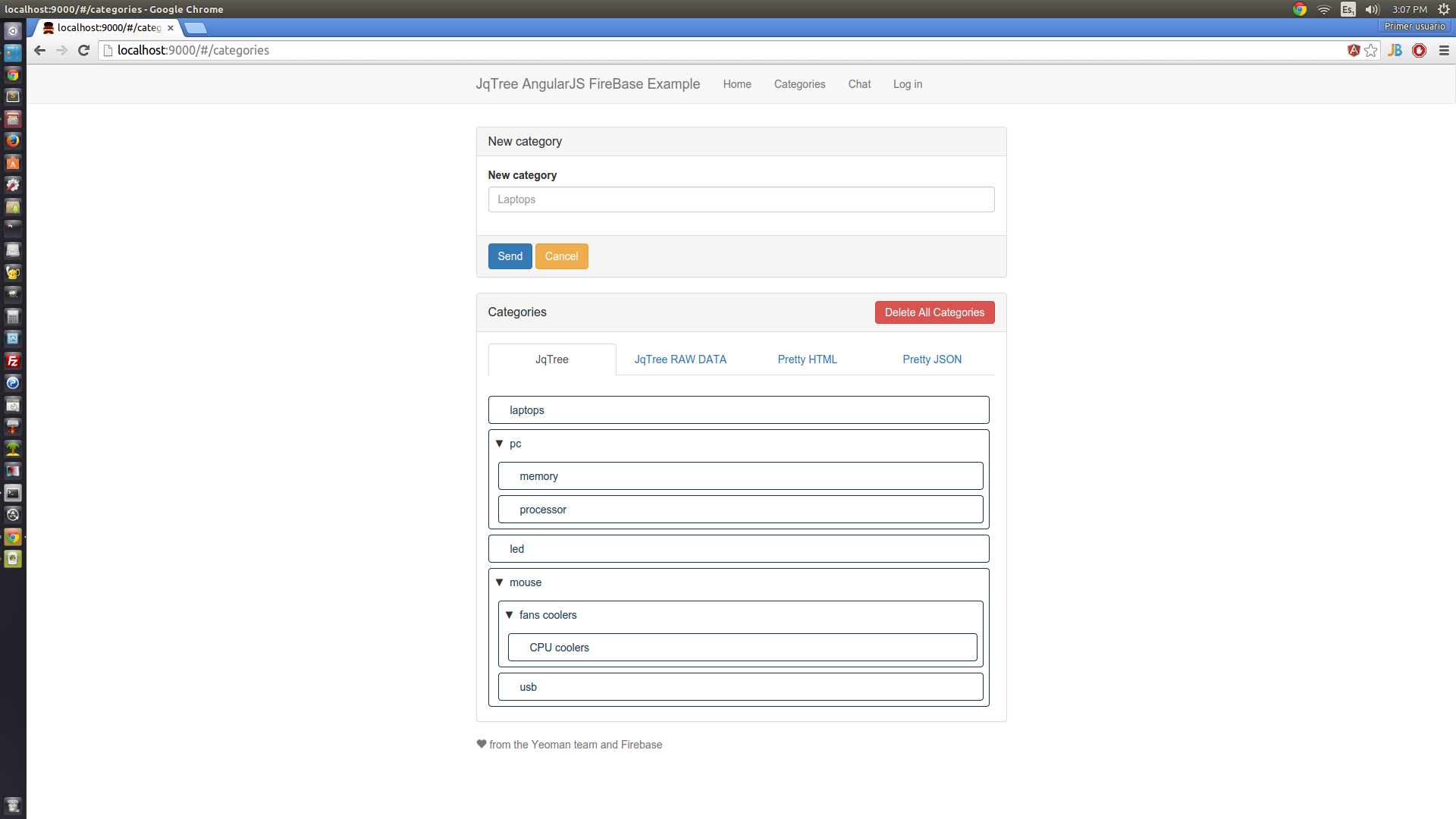Open sound volume indicator

click(x=1372, y=9)
